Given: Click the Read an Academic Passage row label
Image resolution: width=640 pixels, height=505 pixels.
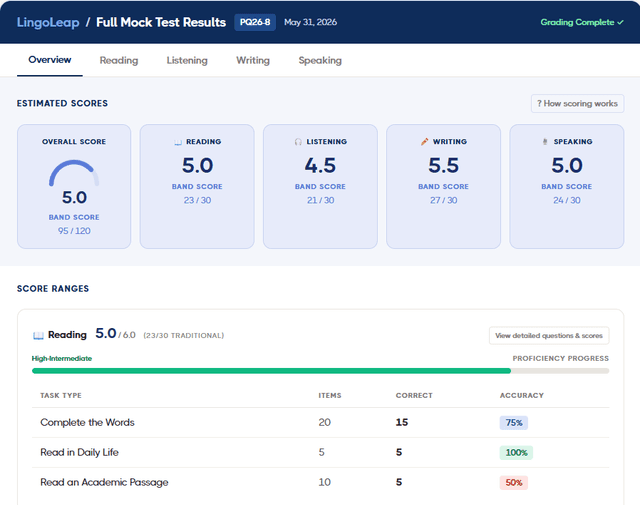Looking at the screenshot, I should tap(104, 482).
